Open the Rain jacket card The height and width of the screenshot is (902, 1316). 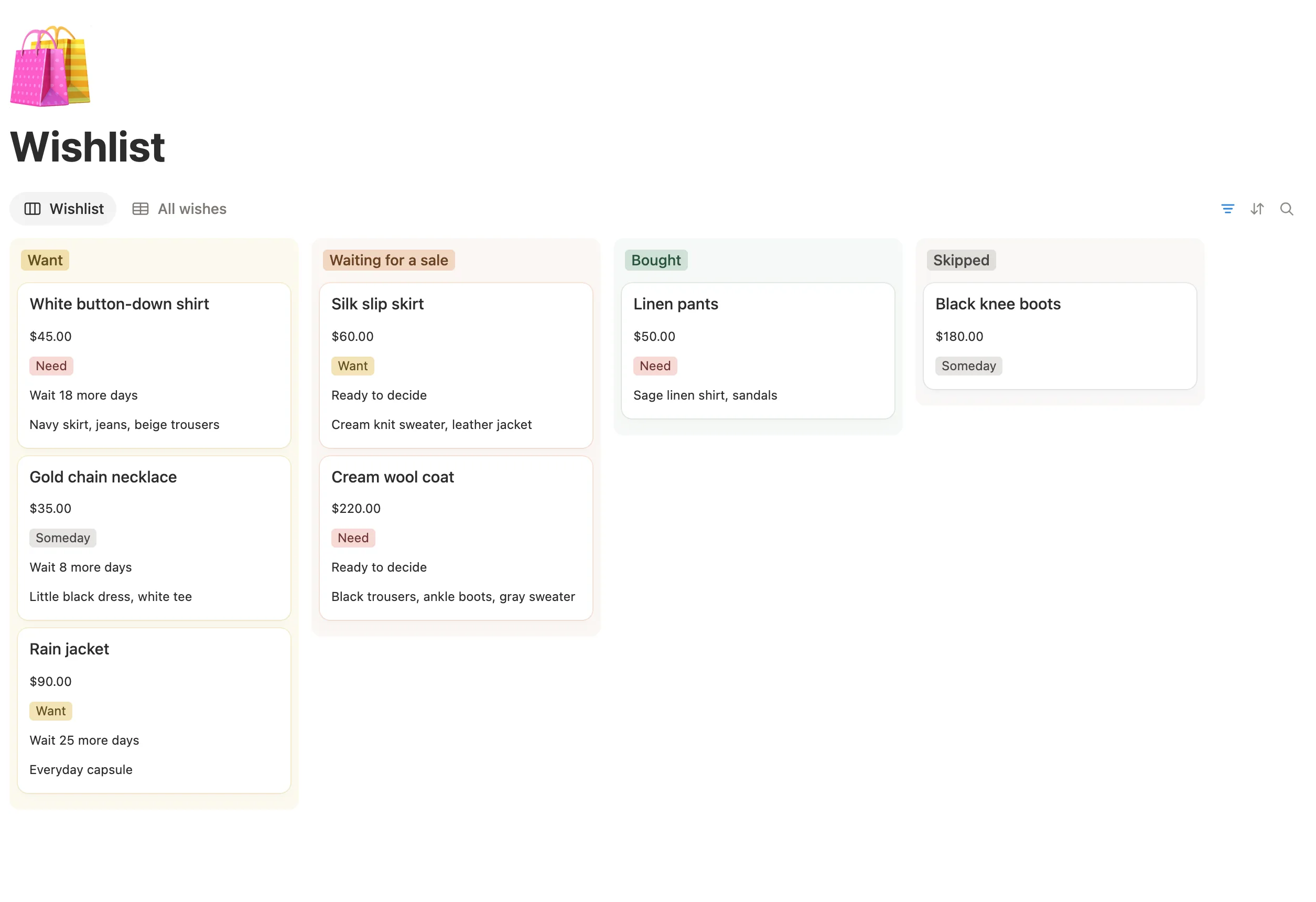[x=154, y=710]
